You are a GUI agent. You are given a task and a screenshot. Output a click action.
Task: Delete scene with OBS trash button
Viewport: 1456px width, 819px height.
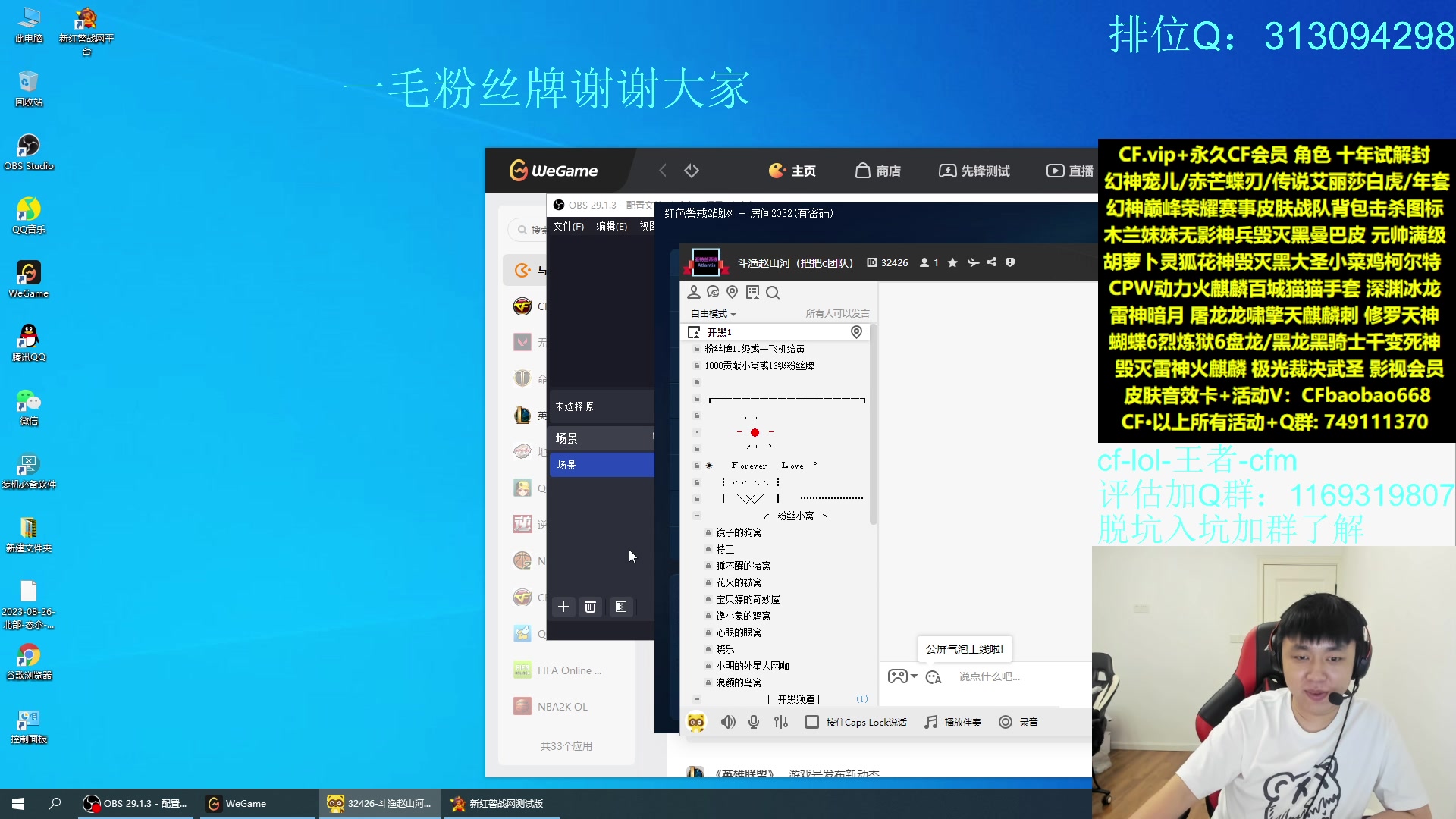[x=591, y=607]
